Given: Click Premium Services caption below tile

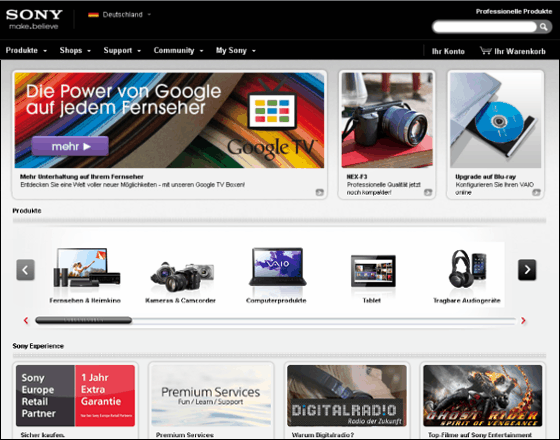Looking at the screenshot, I should [x=185, y=435].
